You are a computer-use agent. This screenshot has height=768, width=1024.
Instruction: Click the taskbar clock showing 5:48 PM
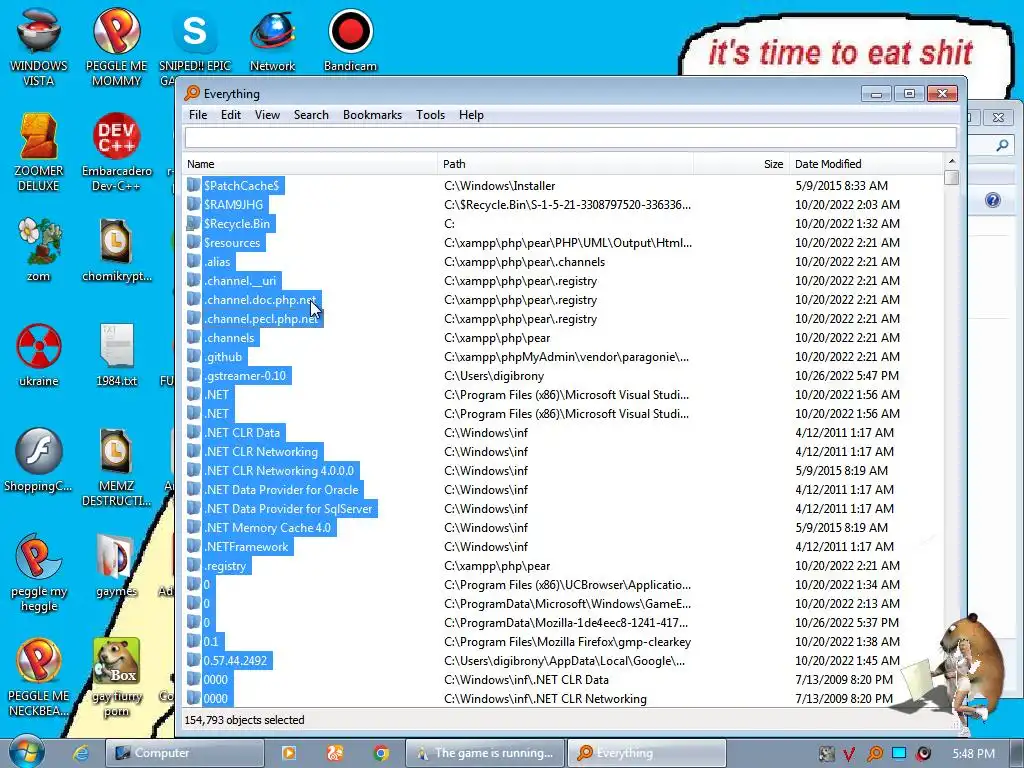coord(973,754)
